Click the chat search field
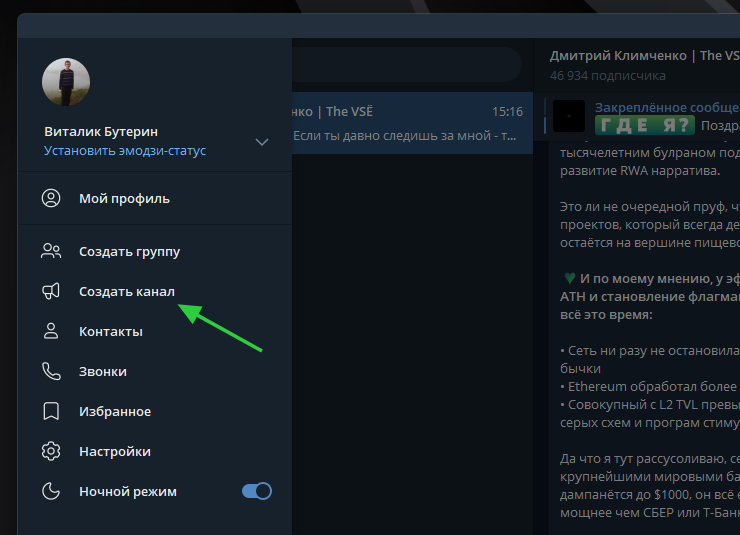 tap(407, 65)
